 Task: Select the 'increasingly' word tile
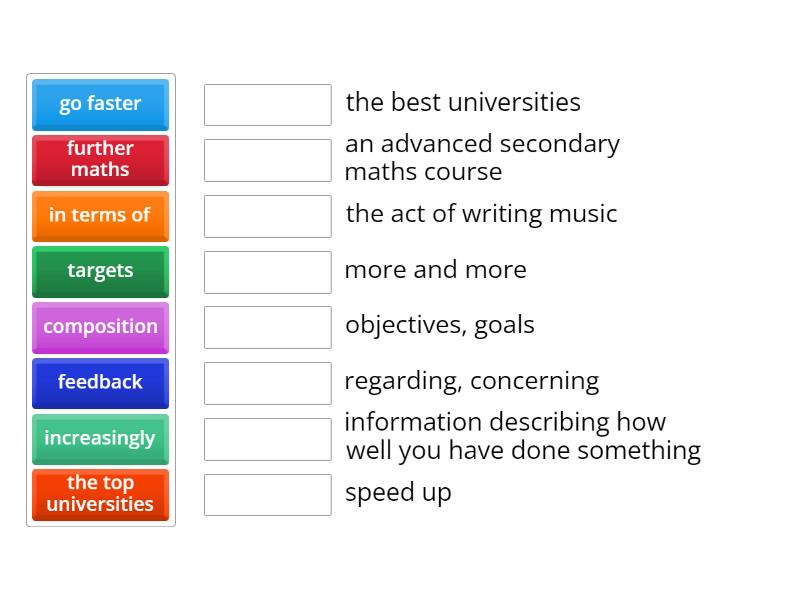(100, 439)
